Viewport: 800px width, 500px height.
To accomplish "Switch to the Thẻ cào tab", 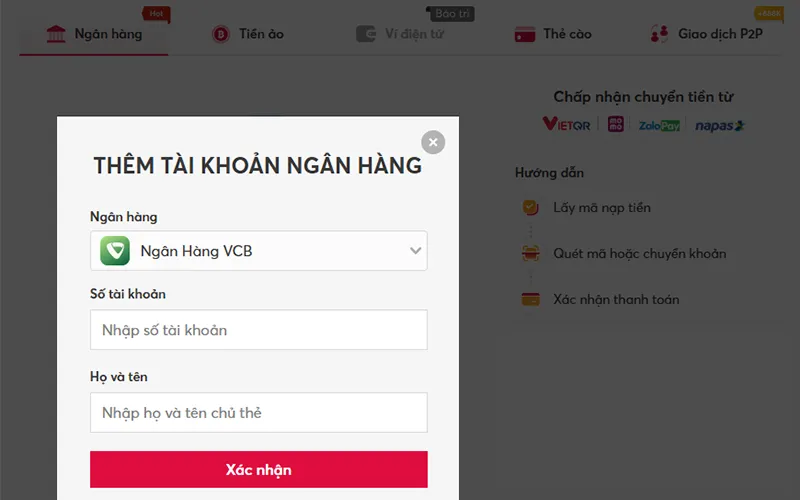I will 553,34.
